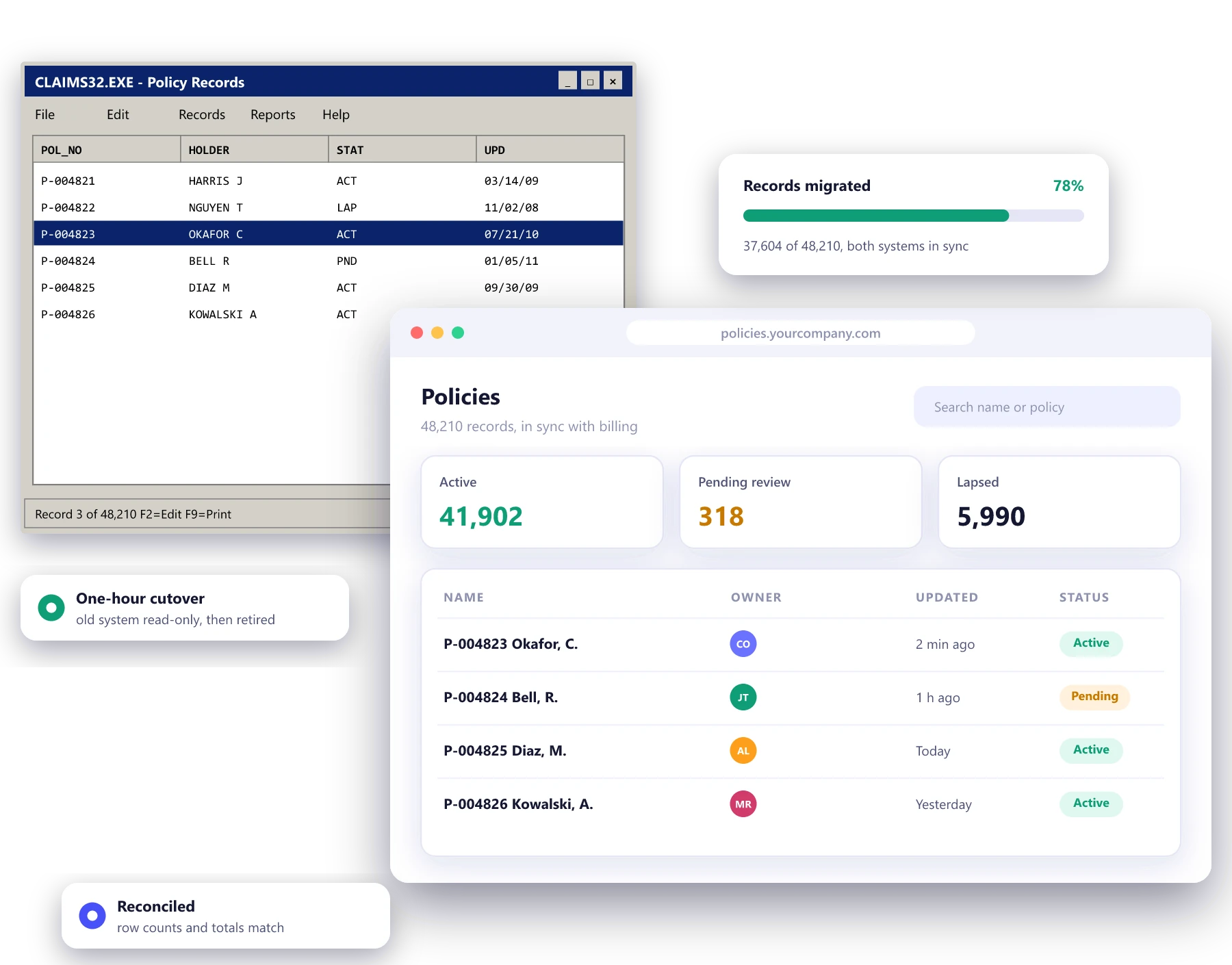Click the HOLDER column header

255,149
